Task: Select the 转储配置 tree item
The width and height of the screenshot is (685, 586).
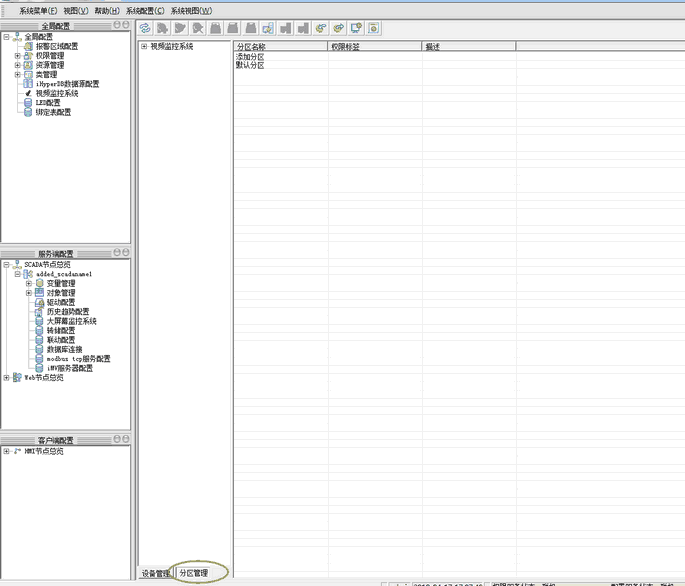Action: tap(61, 331)
